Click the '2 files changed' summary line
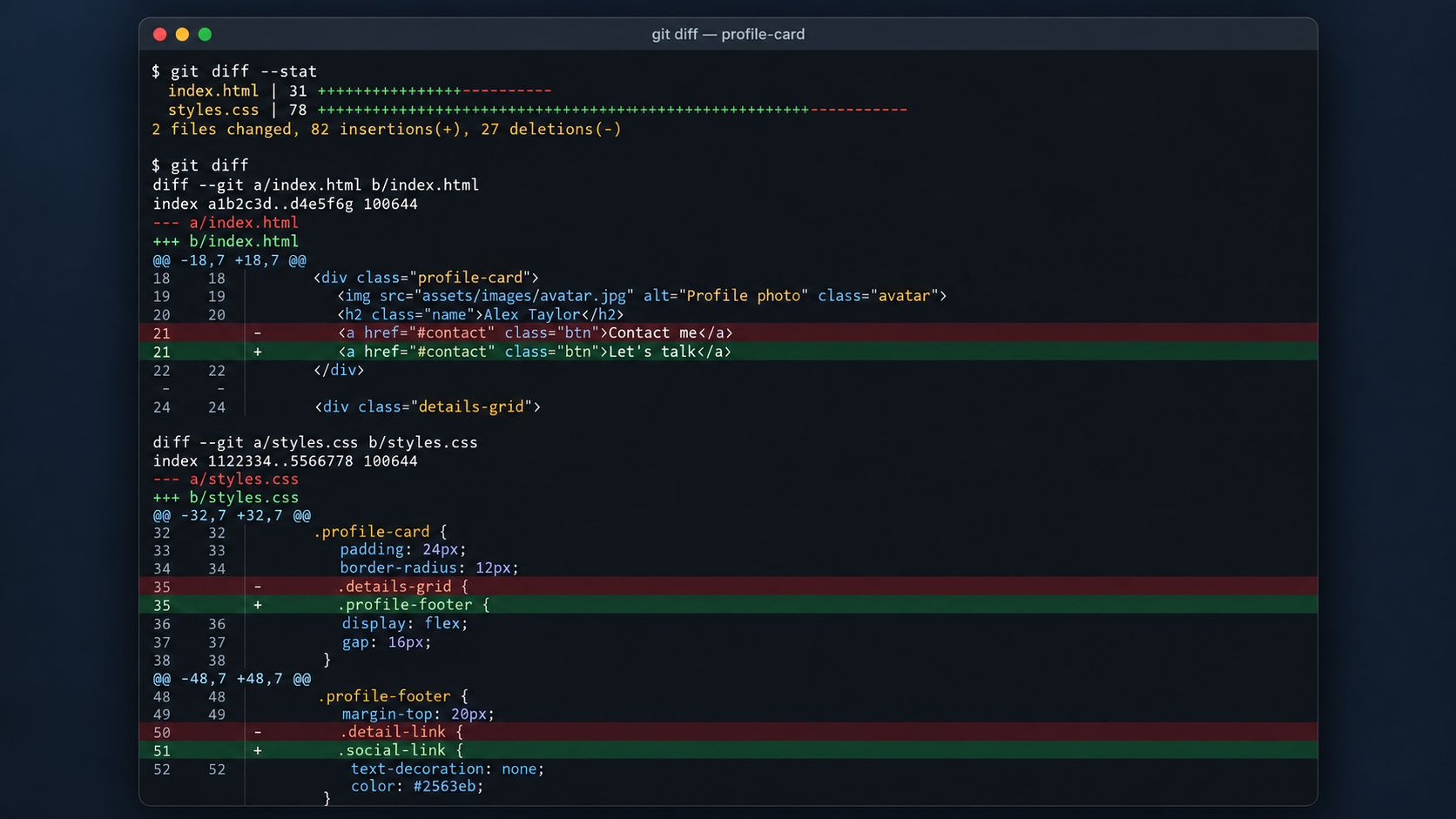This screenshot has height=819, width=1456. [387, 129]
